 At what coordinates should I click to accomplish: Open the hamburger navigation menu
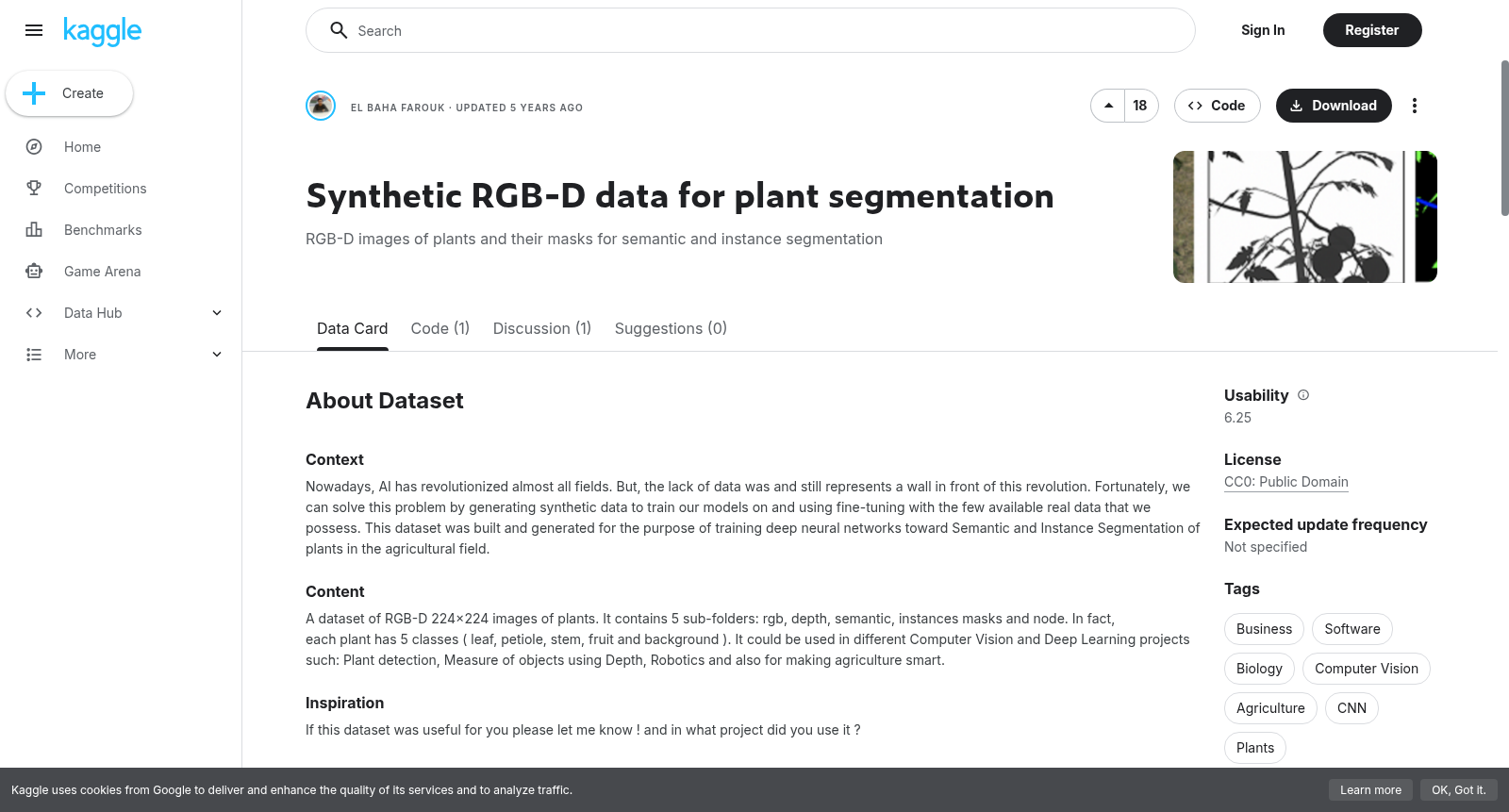pos(34,30)
